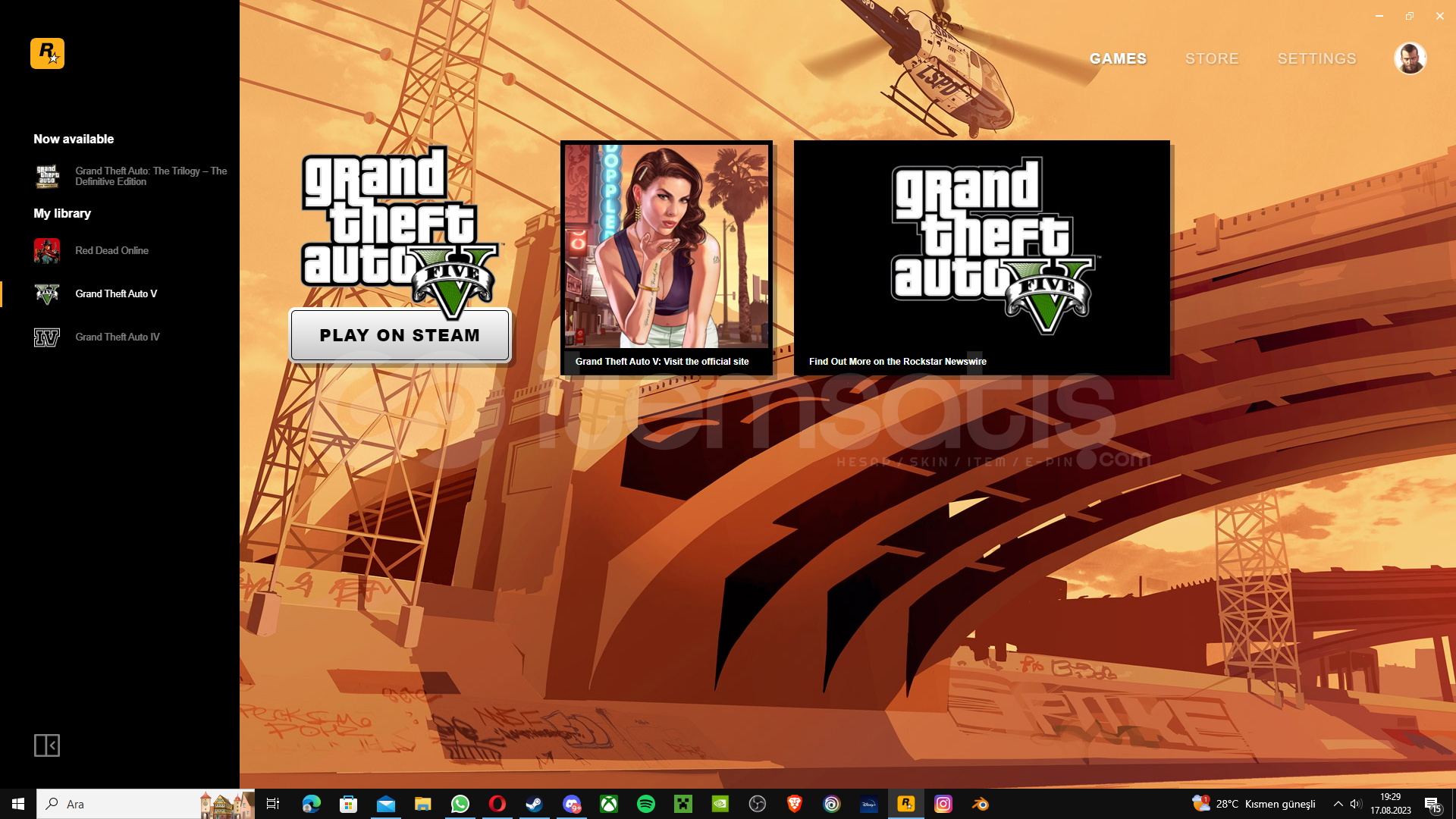Click the Ara search box

pos(146,804)
